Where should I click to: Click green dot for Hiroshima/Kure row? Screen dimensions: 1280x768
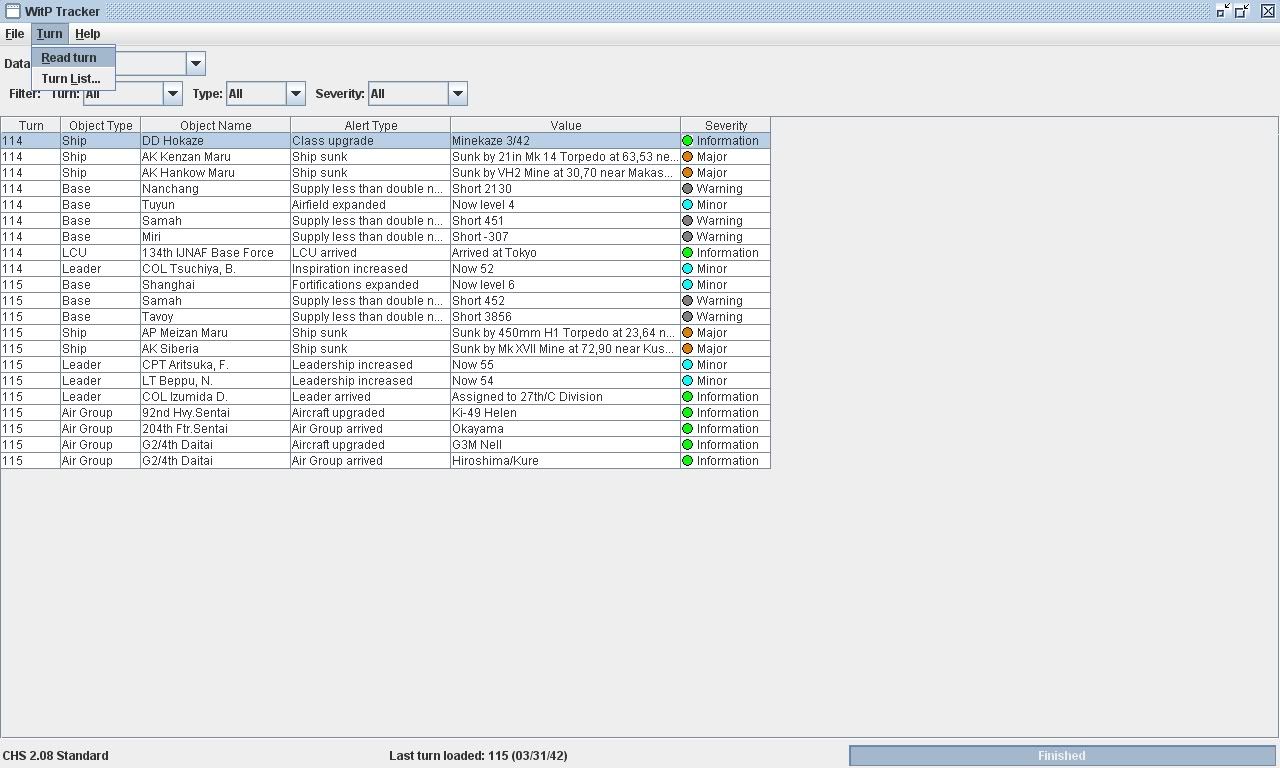[688, 461]
